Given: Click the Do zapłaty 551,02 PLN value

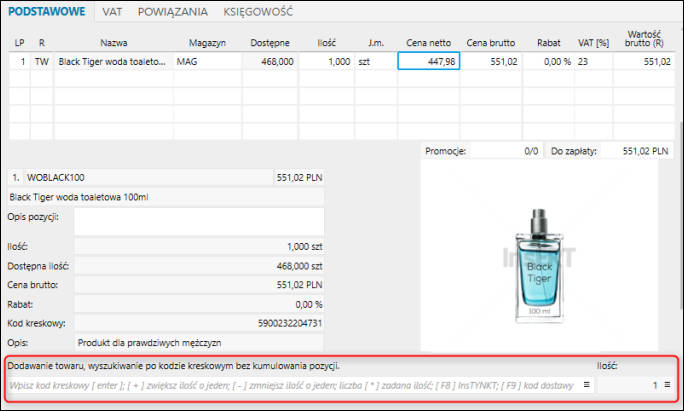Looking at the screenshot, I should click(x=645, y=151).
